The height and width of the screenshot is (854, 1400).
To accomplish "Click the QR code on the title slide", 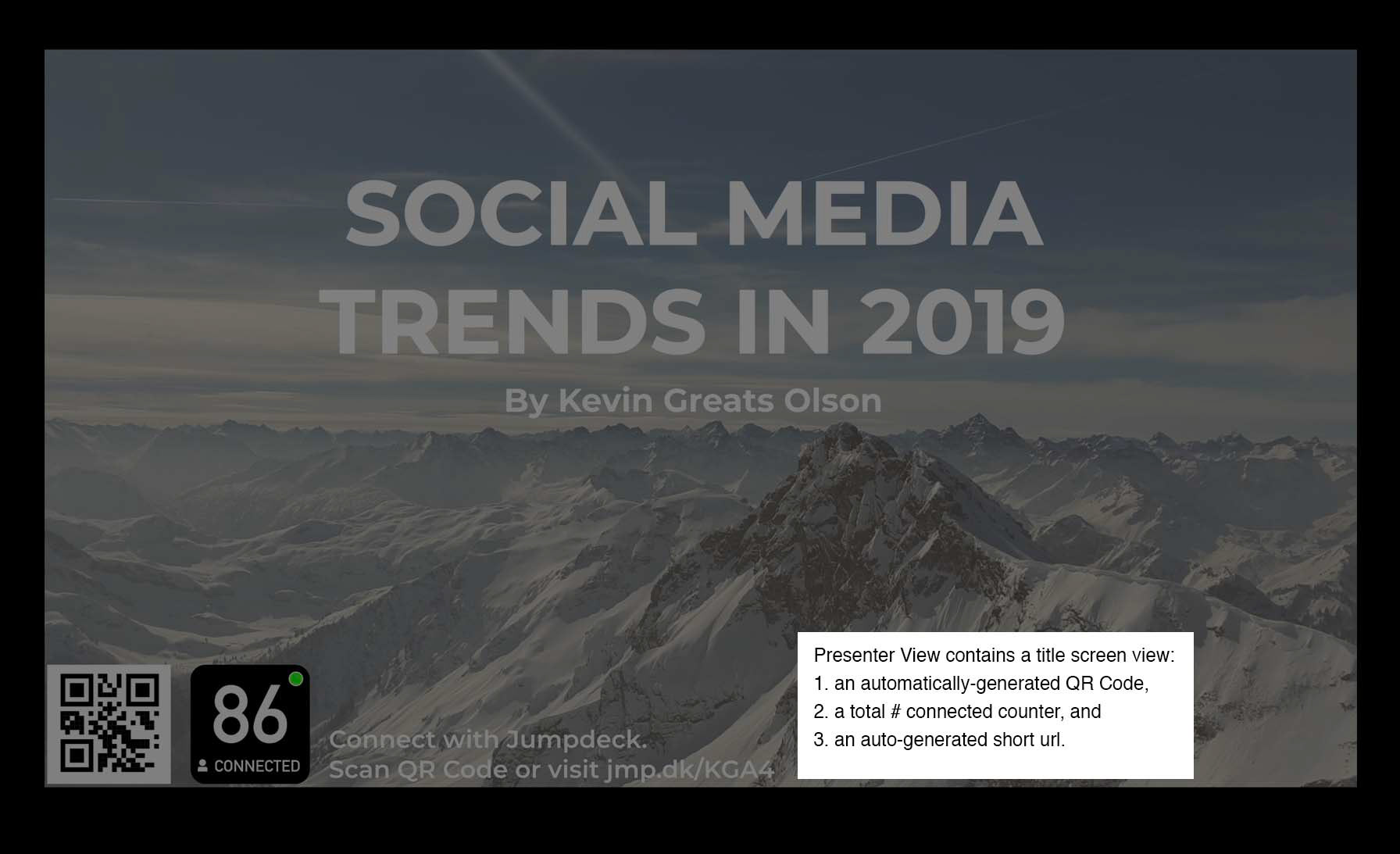I will click(109, 724).
